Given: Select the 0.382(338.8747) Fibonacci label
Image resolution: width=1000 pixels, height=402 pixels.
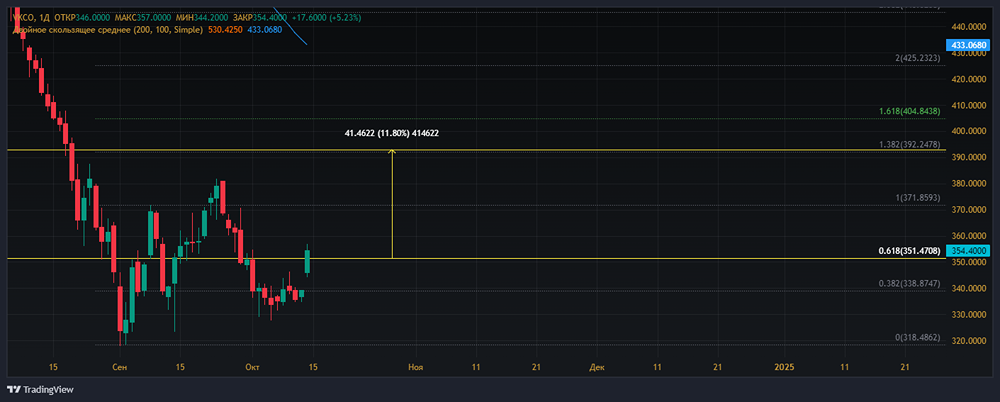Looking at the screenshot, I should [x=909, y=283].
